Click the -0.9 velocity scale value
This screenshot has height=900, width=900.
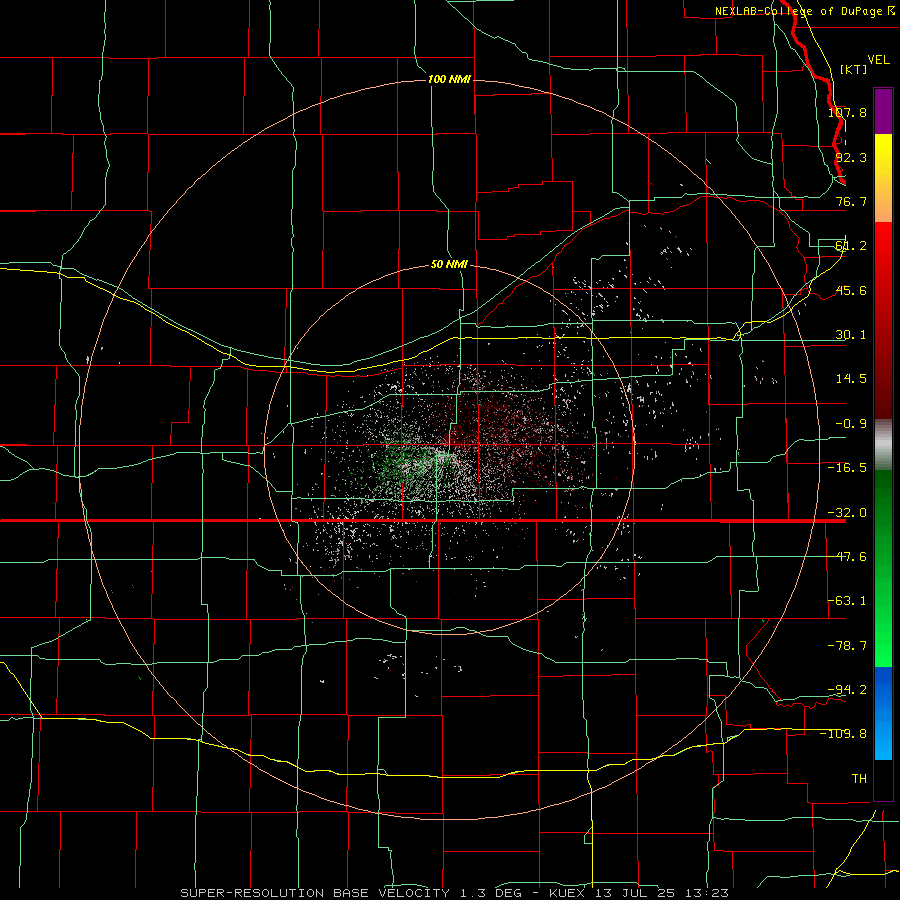point(851,423)
